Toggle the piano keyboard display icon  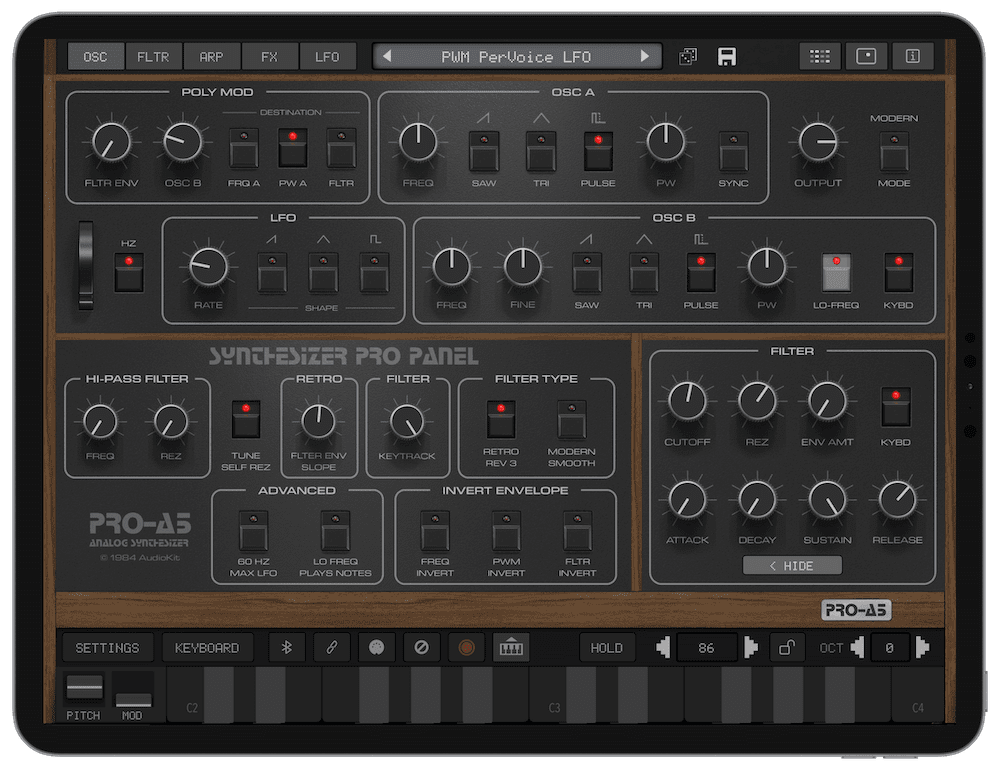click(x=511, y=648)
